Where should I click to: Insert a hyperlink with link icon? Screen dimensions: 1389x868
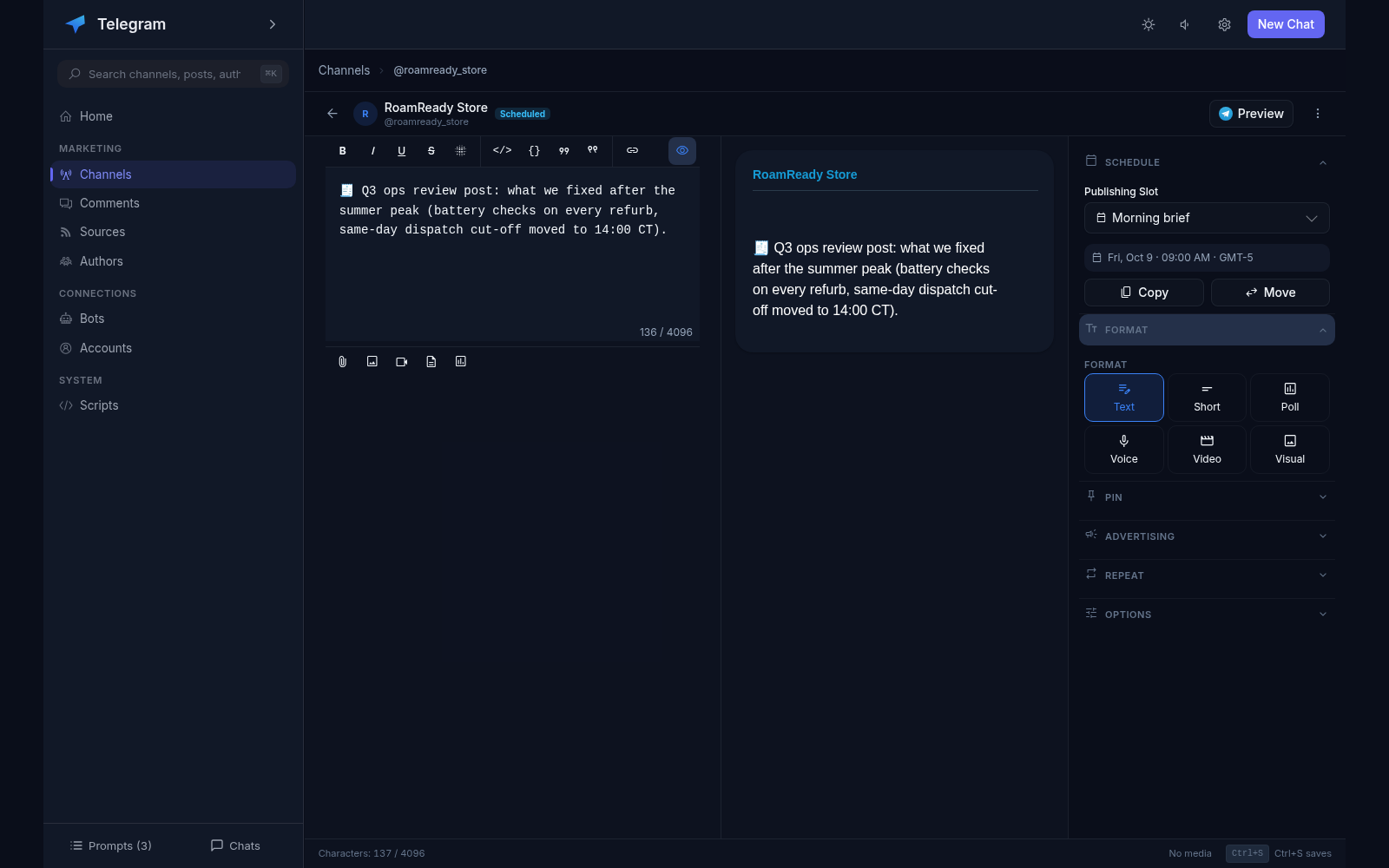633,151
